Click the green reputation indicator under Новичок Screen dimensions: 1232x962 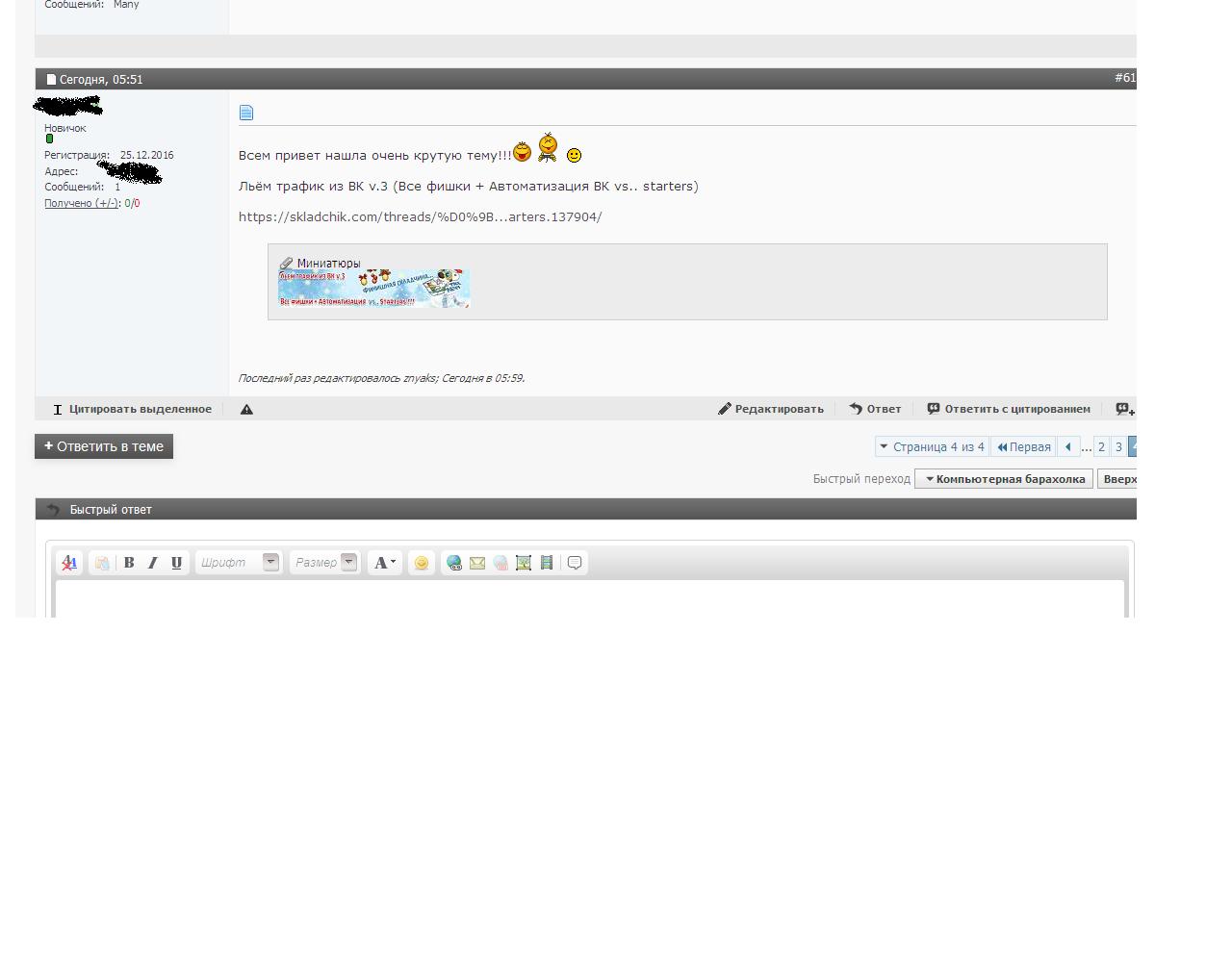[x=50, y=139]
